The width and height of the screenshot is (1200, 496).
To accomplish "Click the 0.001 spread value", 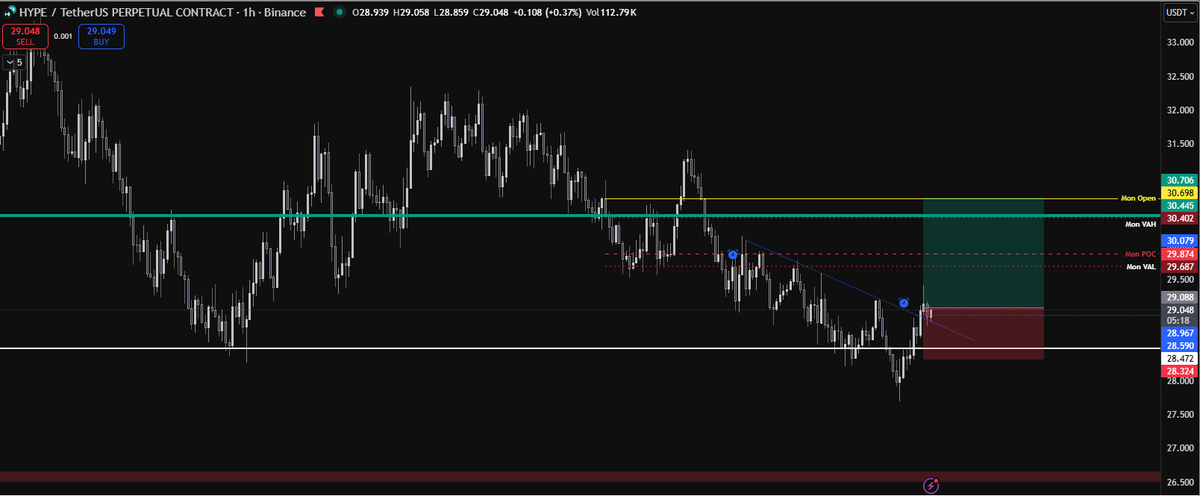I will click(63, 36).
